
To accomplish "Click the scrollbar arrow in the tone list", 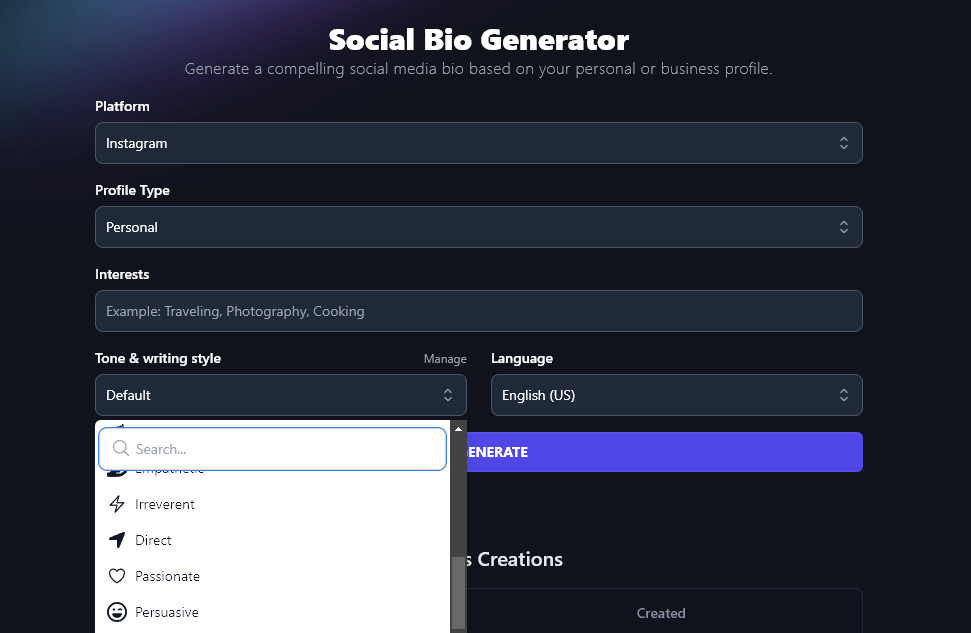I will click(x=458, y=427).
